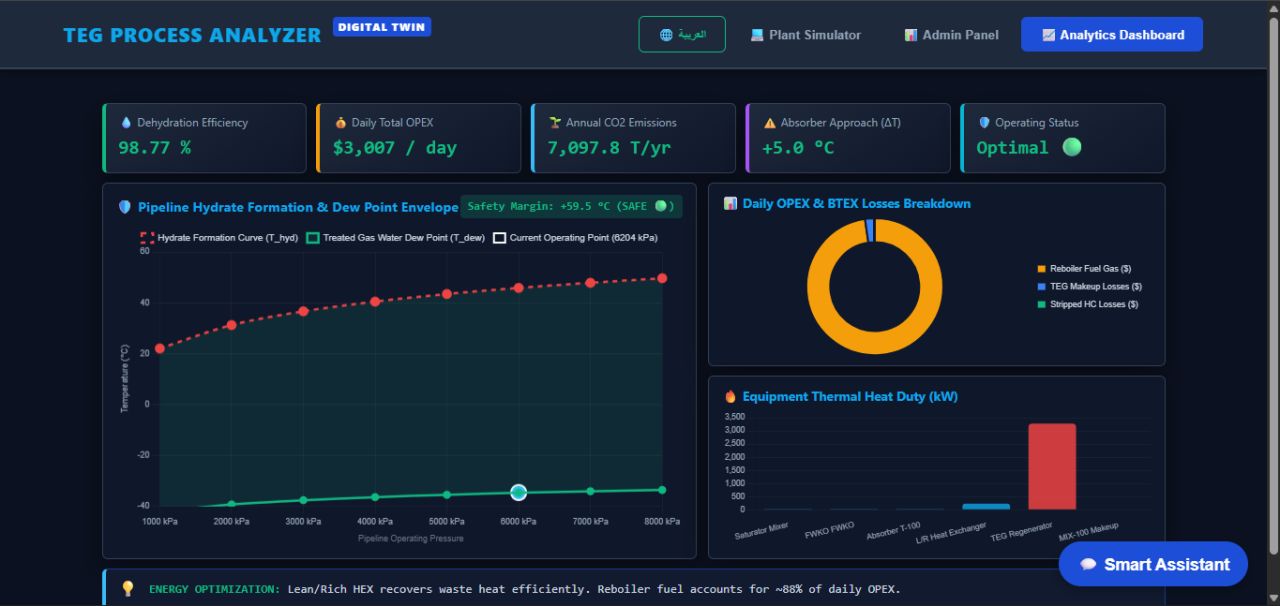Click the $3,007 / day OPEX value
The width and height of the screenshot is (1280, 606).
(x=395, y=148)
